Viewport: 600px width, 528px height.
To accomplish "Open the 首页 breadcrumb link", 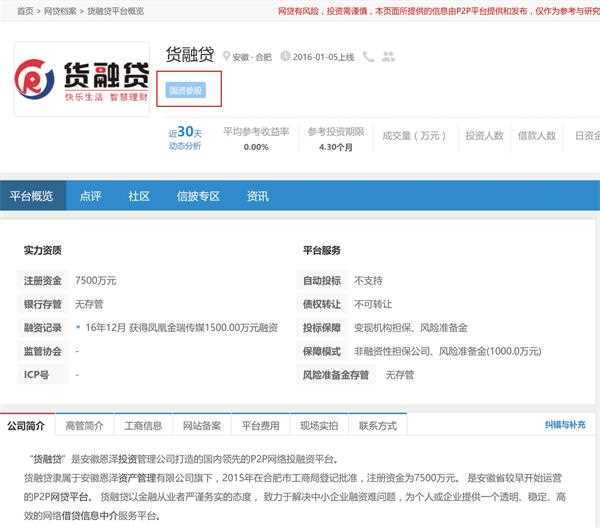I will 25,11.
